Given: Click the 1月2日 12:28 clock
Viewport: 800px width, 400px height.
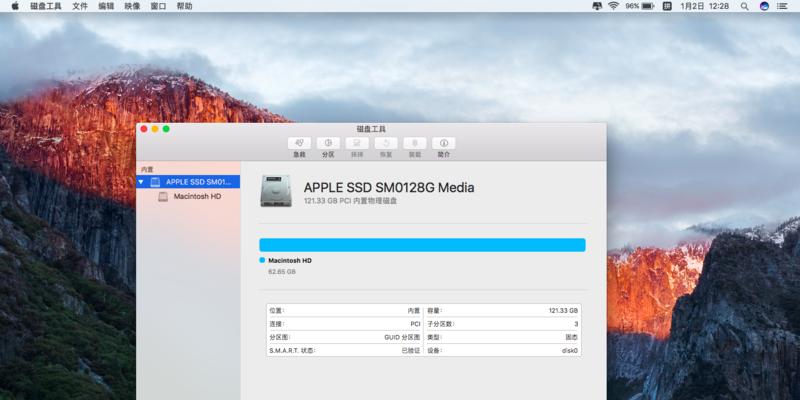Looking at the screenshot, I should pos(705,6).
